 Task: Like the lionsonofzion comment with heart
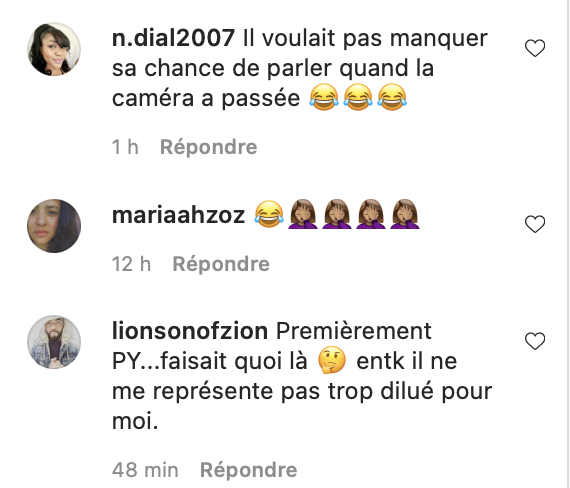535,341
